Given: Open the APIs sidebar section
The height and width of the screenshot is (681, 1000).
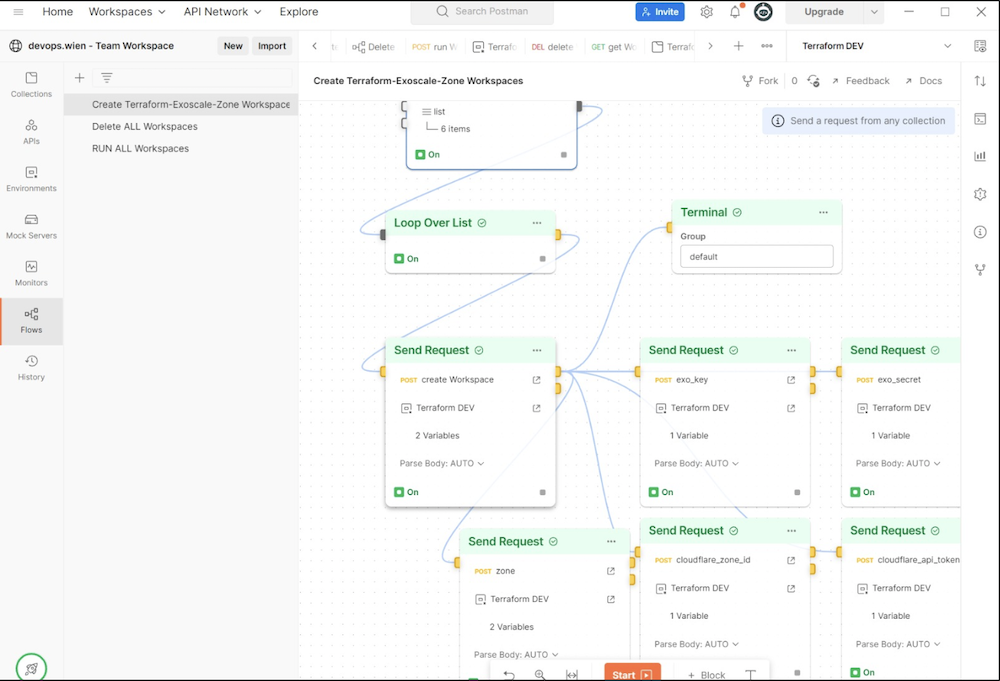Looking at the screenshot, I should click(31, 132).
